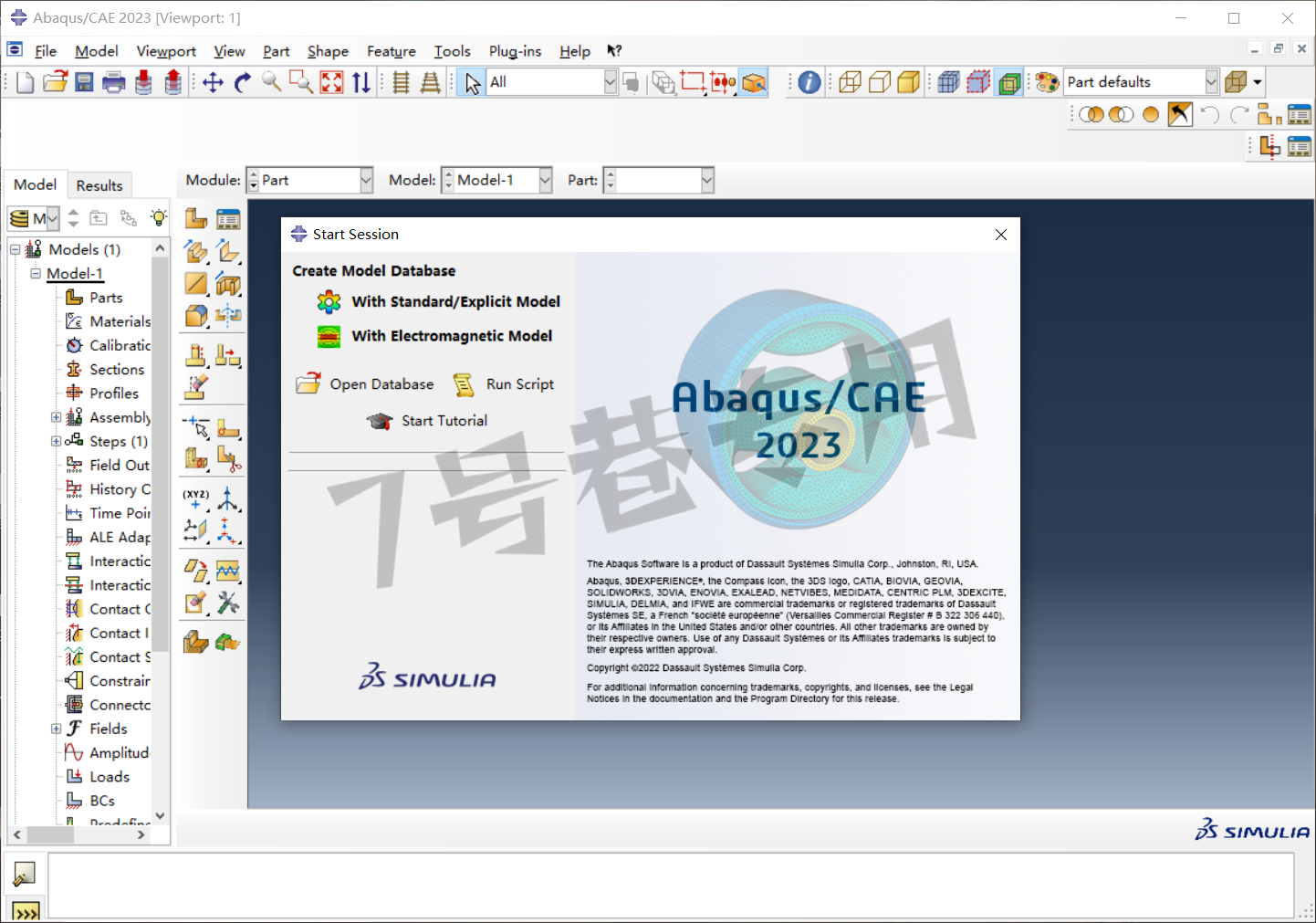Click the Undo arrow icon
1316x923 pixels.
pos(1210,114)
